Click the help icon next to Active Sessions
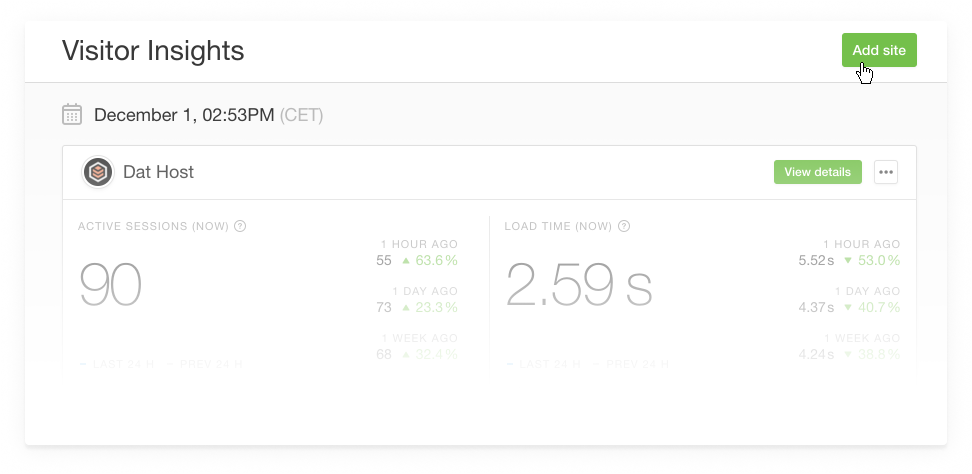Image resolution: width=972 pixels, height=474 pixels. pos(240,226)
